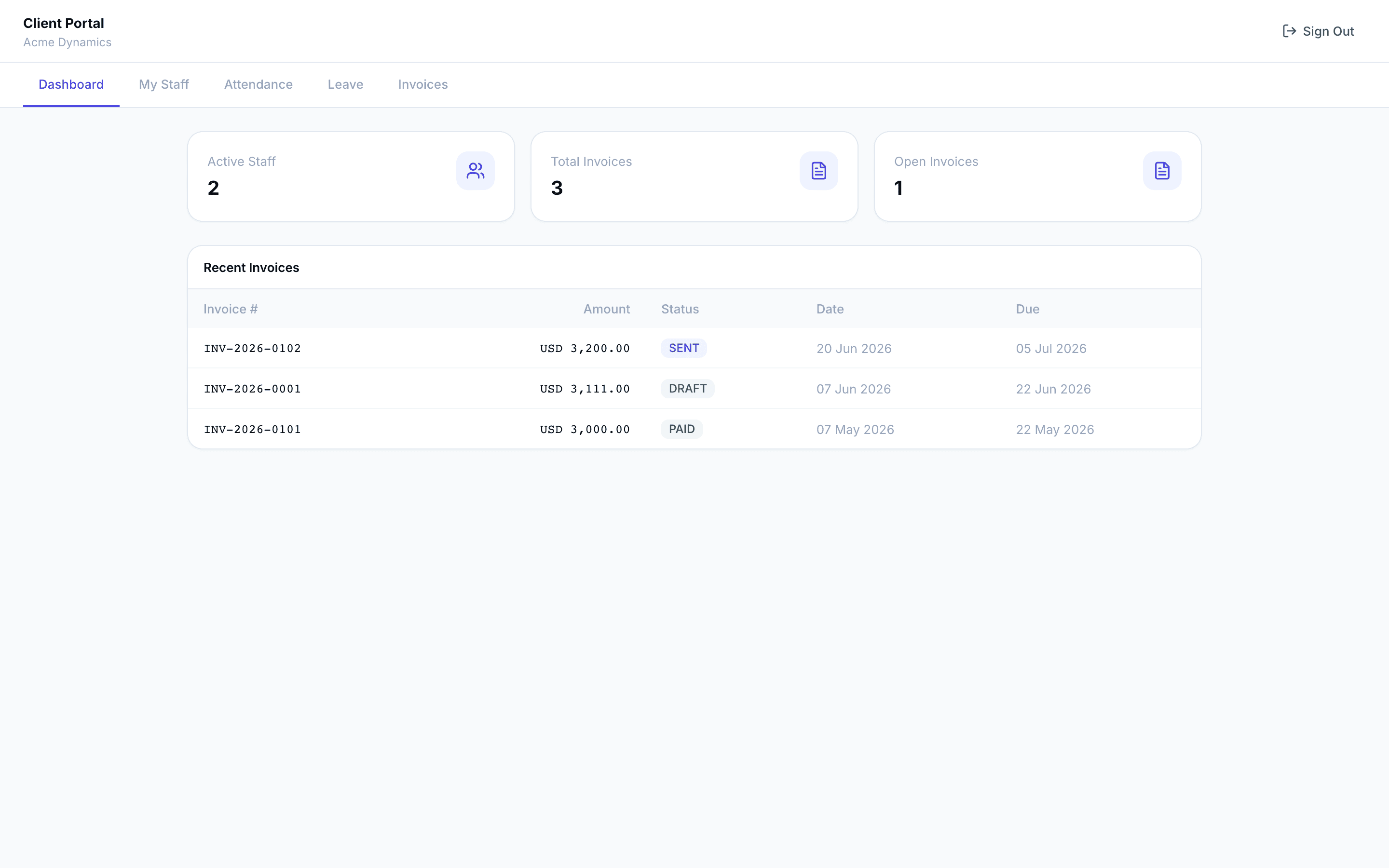Click the Client Portal title
Viewport: 1389px width, 868px height.
coord(64,23)
